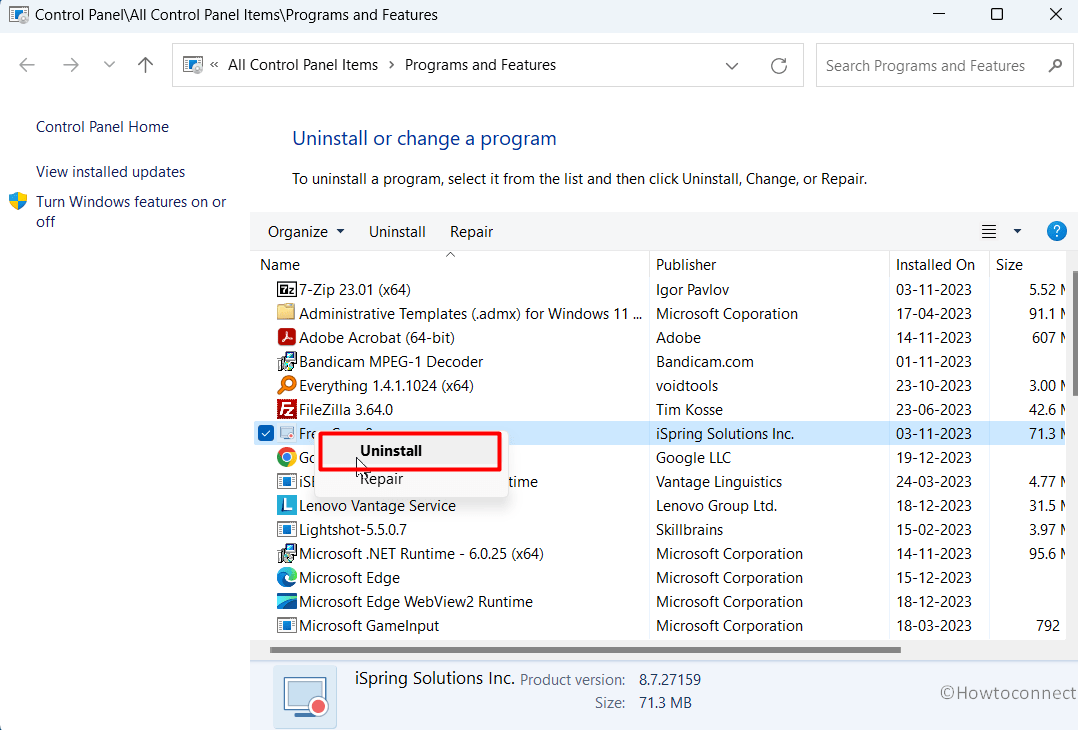Click Repair in the toolbar
Viewport: 1078px width, 730px height.
pos(471,232)
